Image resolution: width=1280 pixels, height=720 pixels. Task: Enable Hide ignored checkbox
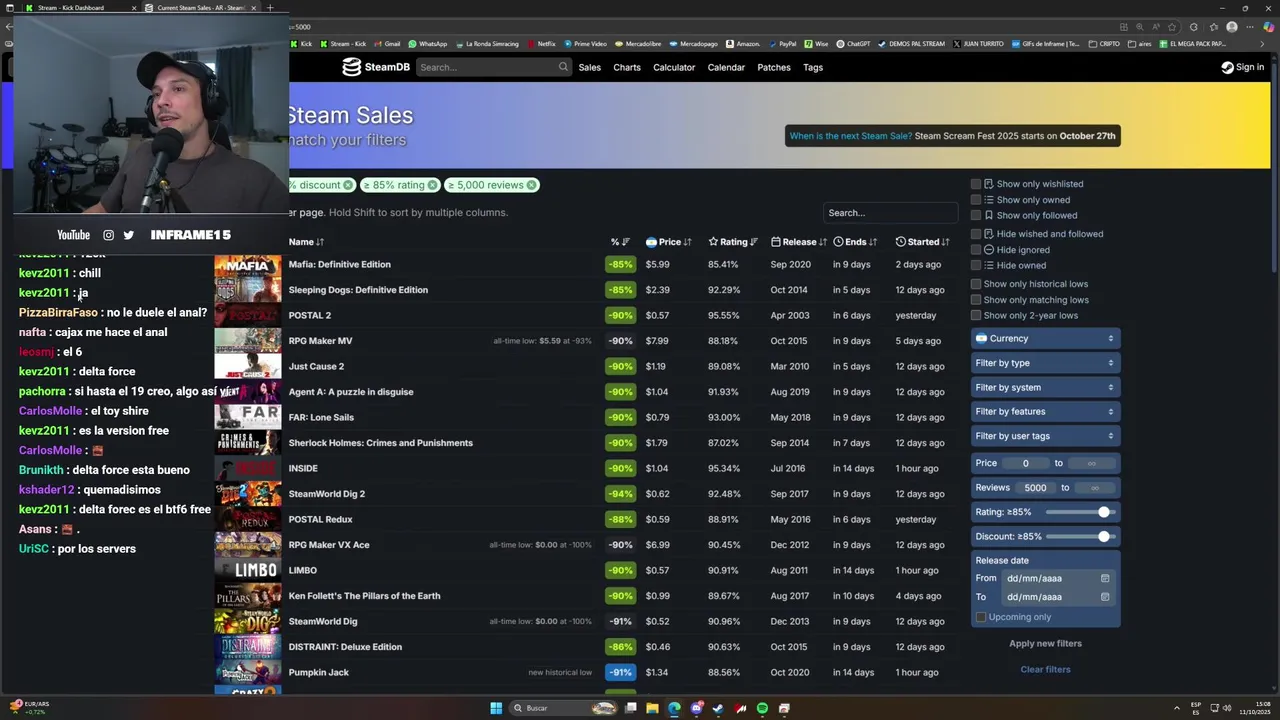click(x=976, y=250)
